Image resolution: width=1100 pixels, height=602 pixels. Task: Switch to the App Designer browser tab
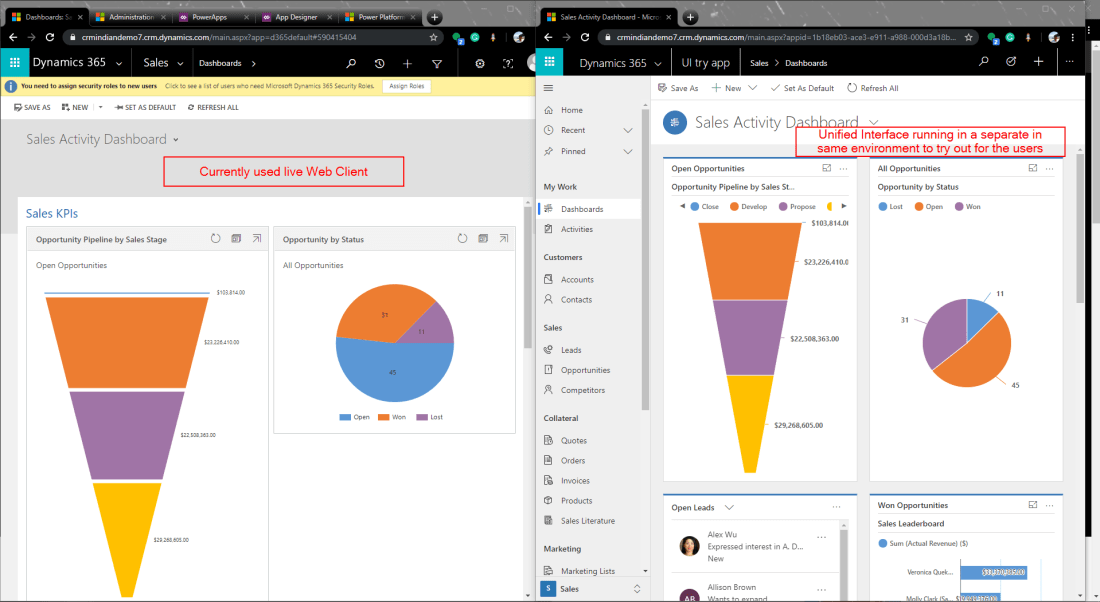tap(296, 17)
